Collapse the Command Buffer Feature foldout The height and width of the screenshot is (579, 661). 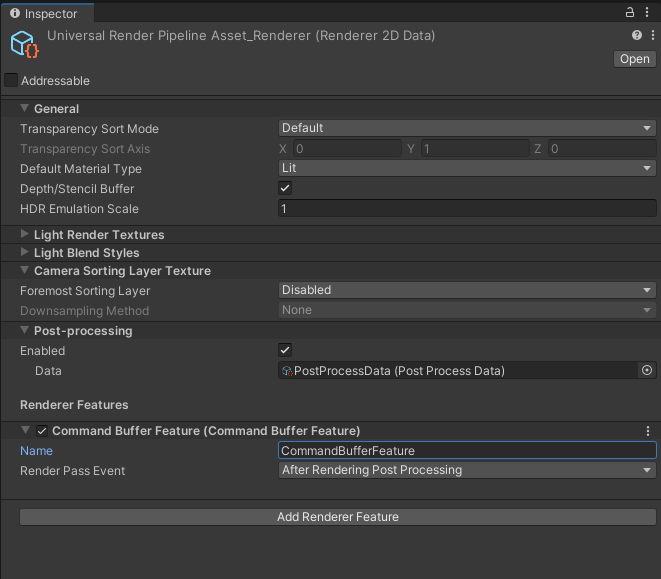pyautogui.click(x=25, y=430)
